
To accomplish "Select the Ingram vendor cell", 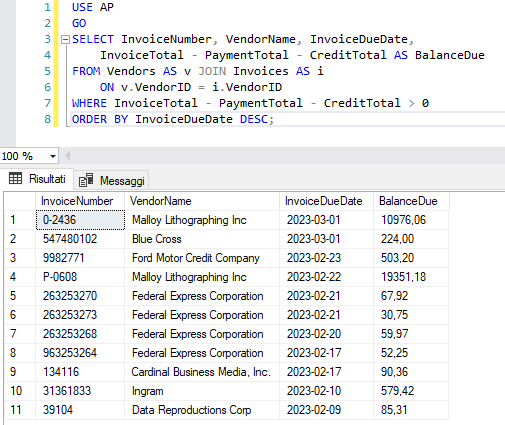I will pos(202,391).
